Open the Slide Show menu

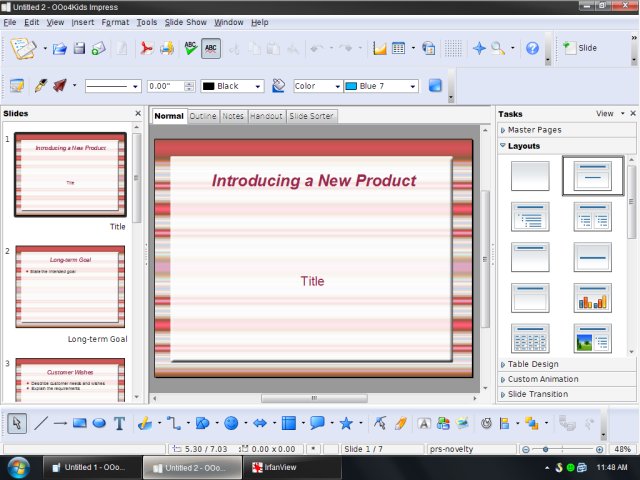click(185, 21)
